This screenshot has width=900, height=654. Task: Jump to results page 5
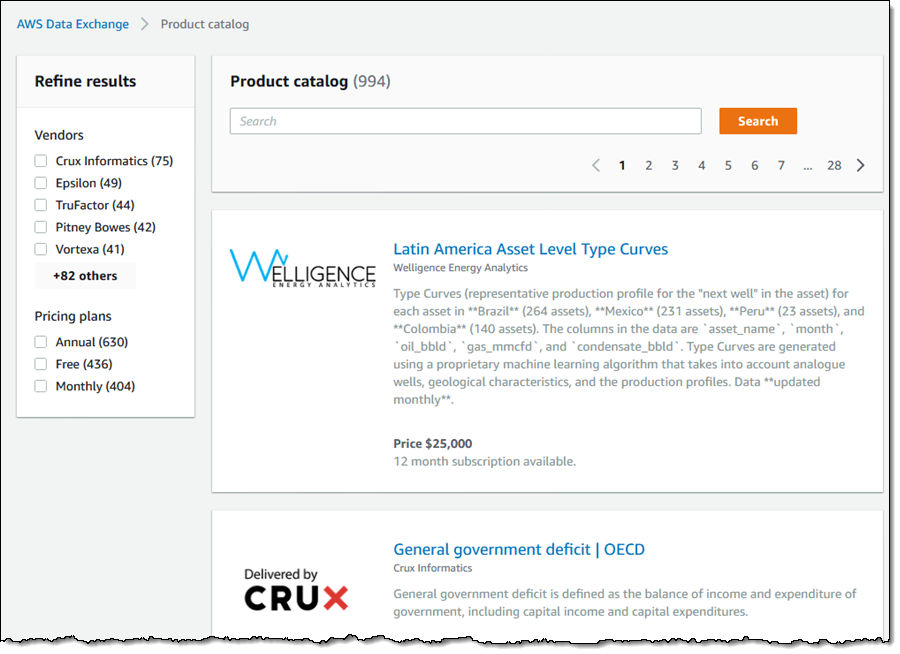728,165
